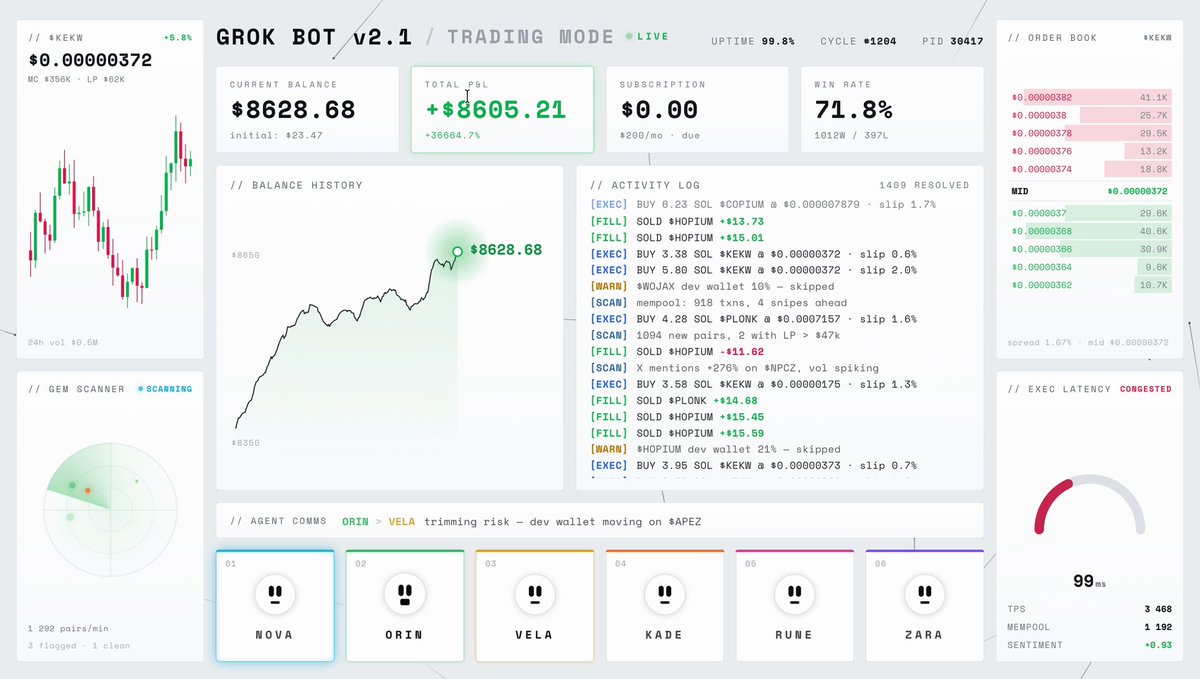The width and height of the screenshot is (1200, 679).
Task: Open the Current Balance card
Action: 307,110
